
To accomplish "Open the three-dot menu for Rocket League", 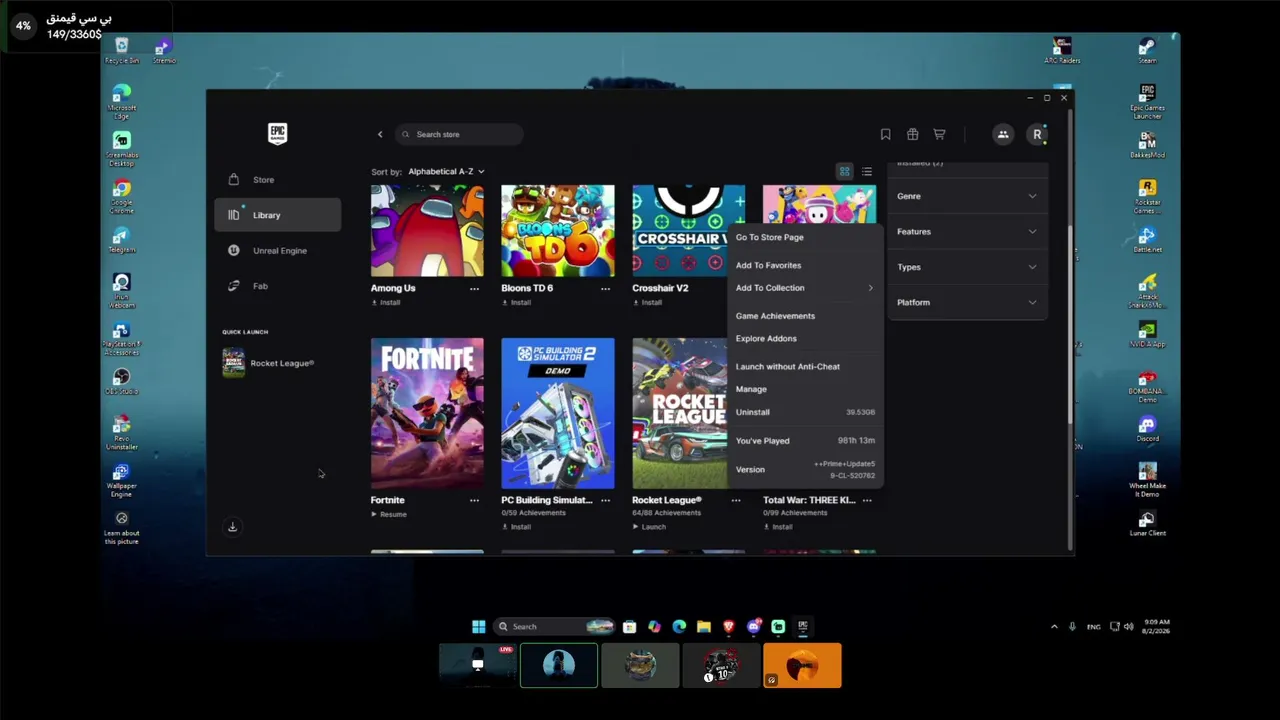I will coord(736,500).
